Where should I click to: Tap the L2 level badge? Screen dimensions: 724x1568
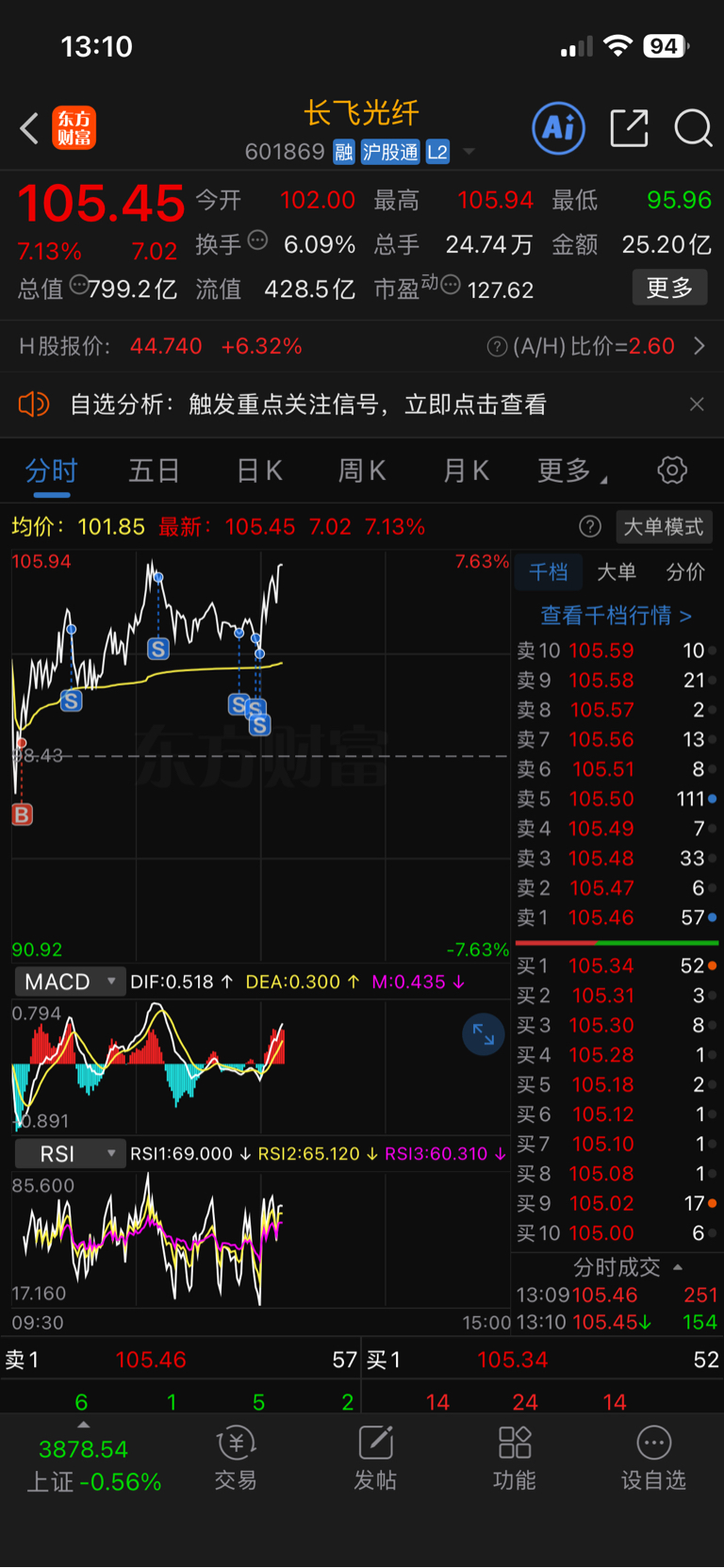coord(437,152)
